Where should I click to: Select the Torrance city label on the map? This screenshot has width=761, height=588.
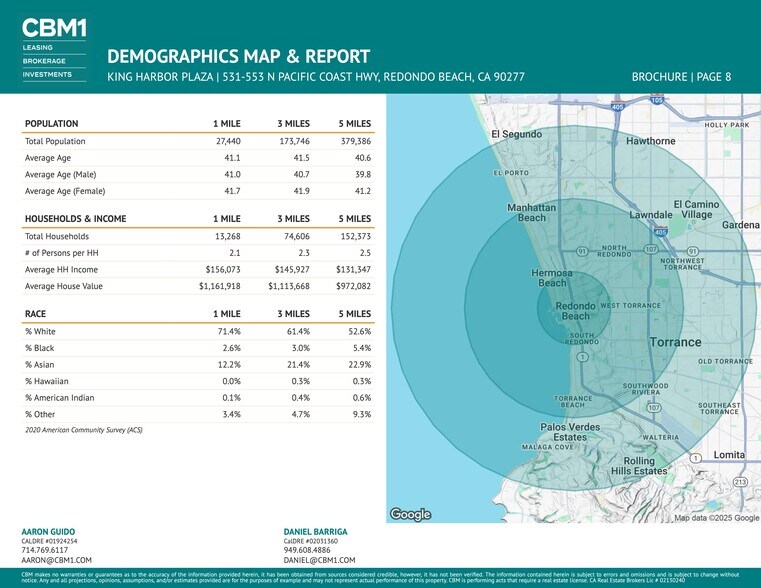(676, 342)
